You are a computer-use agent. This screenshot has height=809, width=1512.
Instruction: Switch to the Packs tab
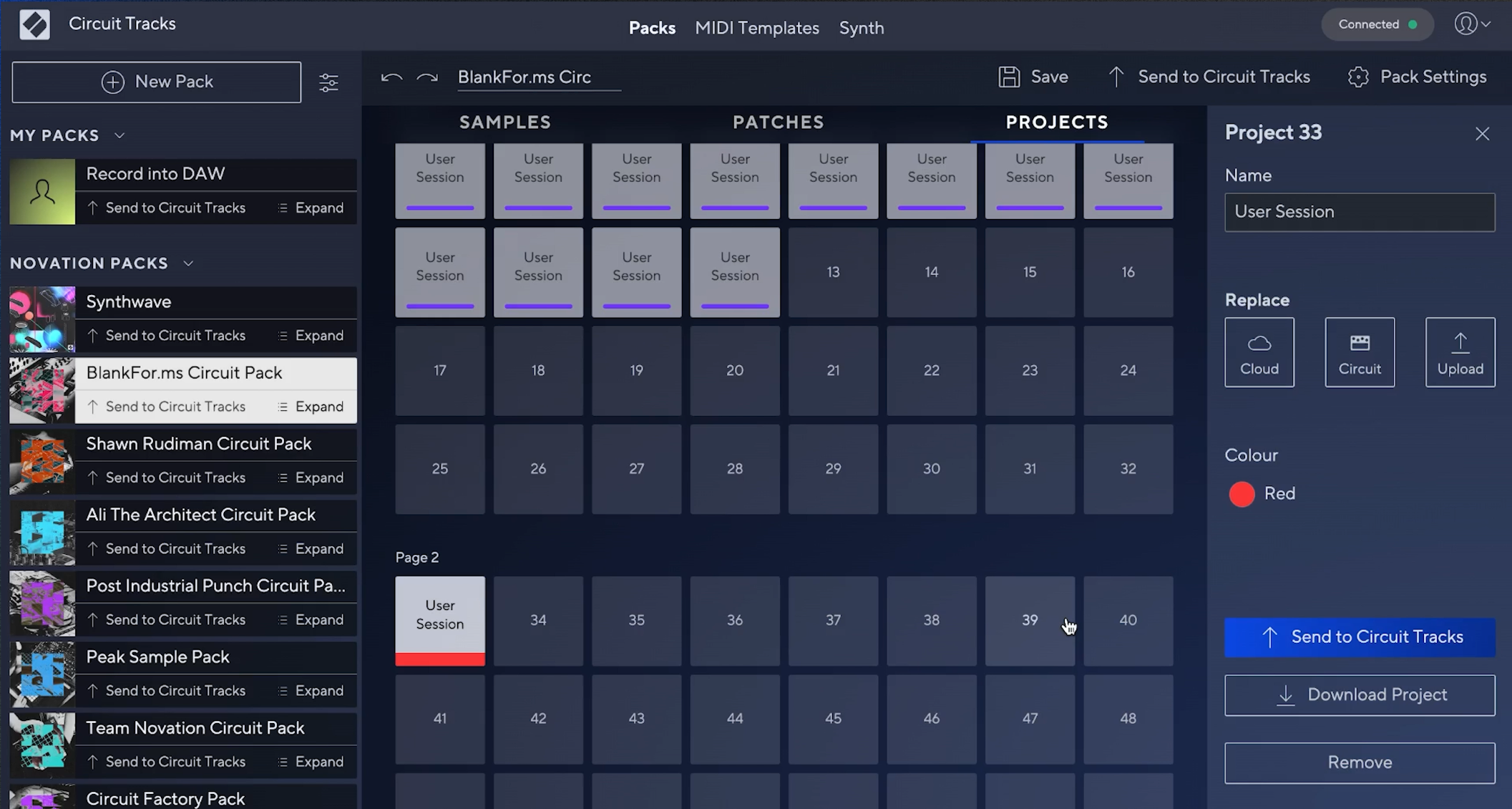point(652,28)
